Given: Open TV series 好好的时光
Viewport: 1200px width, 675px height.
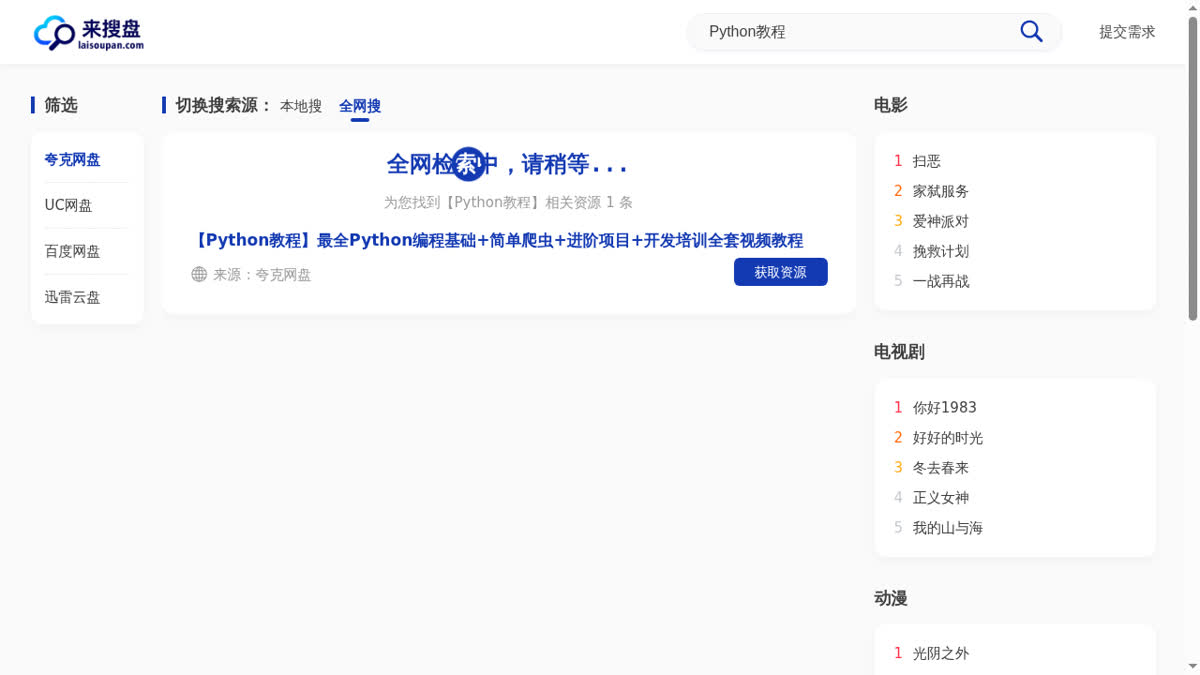Looking at the screenshot, I should pos(947,437).
